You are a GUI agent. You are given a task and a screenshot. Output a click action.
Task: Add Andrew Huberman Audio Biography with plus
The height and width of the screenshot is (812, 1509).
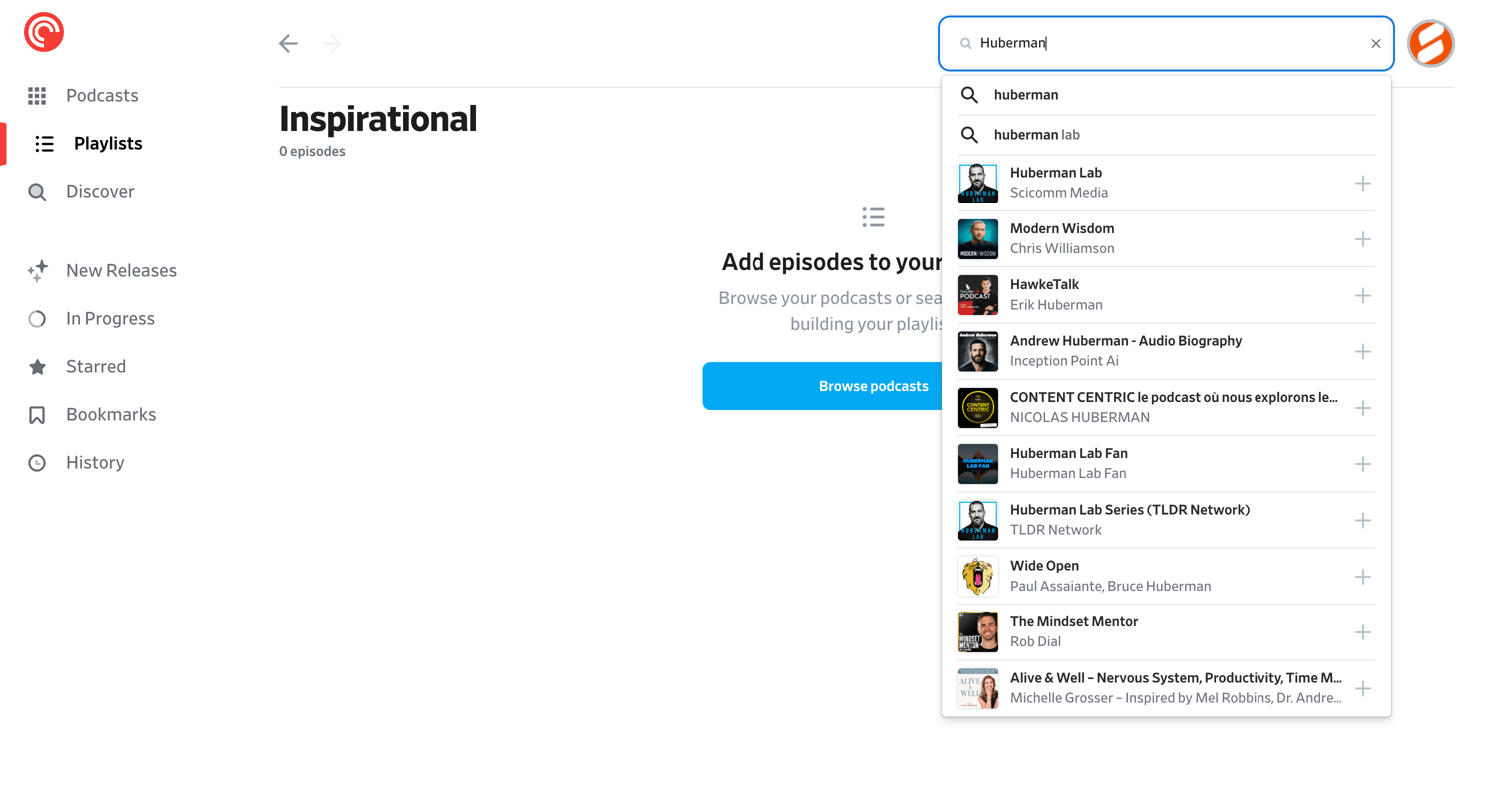click(1362, 352)
